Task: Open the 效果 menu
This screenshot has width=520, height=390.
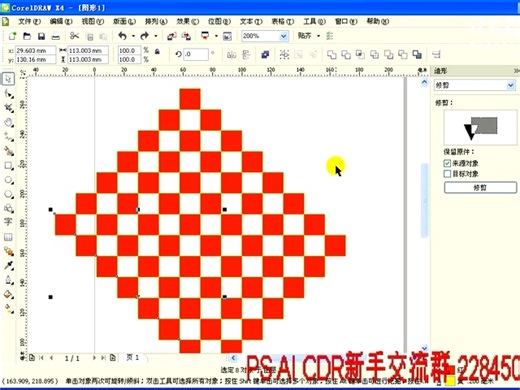Action: click(x=187, y=21)
